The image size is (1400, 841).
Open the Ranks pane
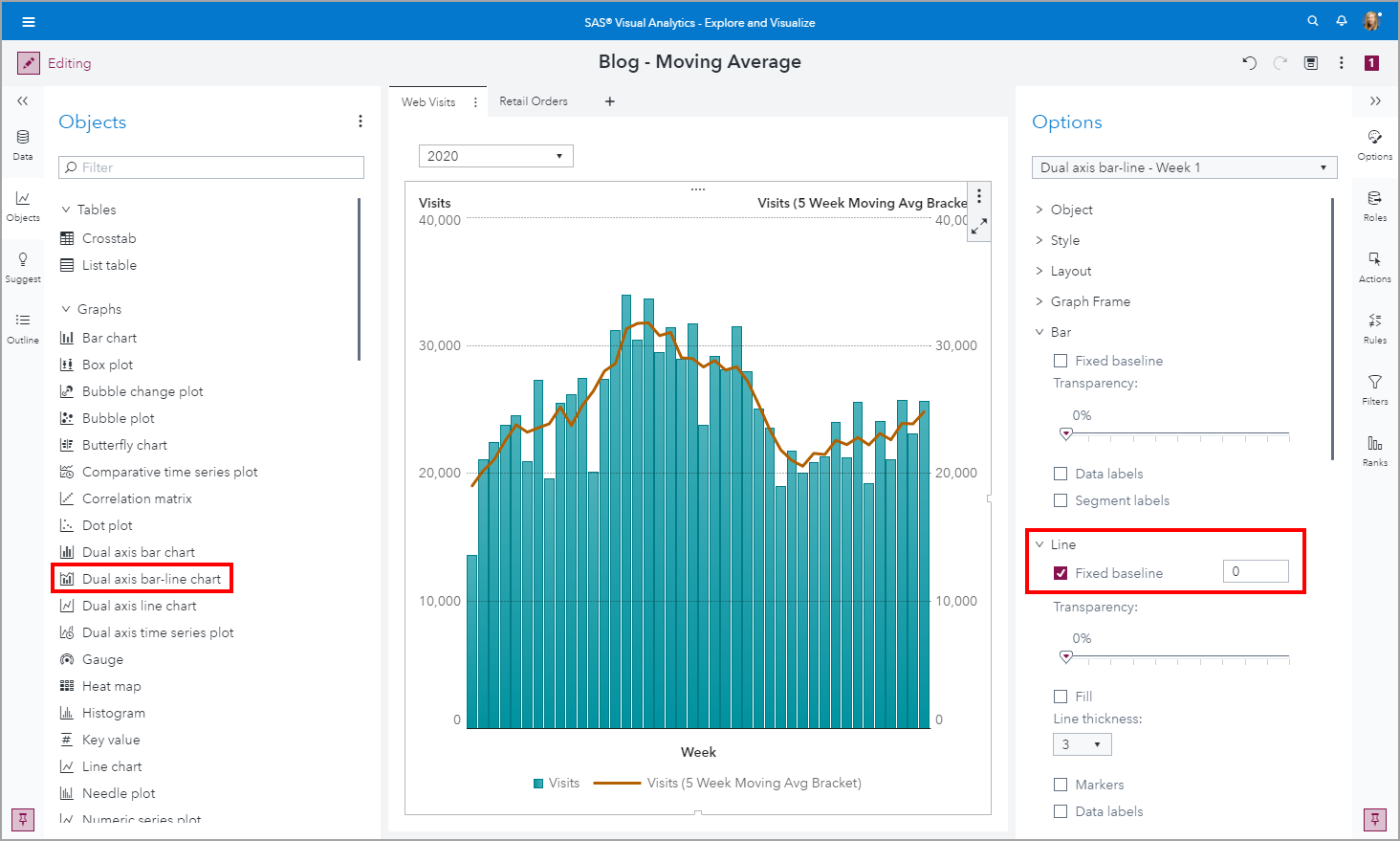click(1375, 450)
